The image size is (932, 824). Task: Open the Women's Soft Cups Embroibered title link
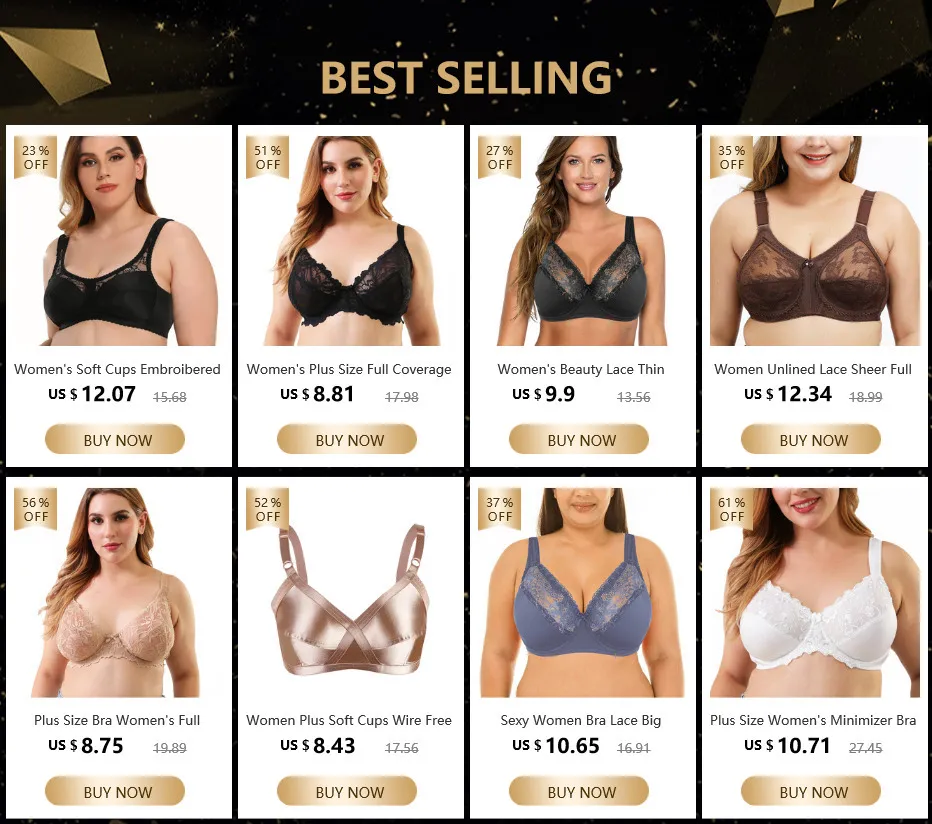pyautogui.click(x=117, y=369)
